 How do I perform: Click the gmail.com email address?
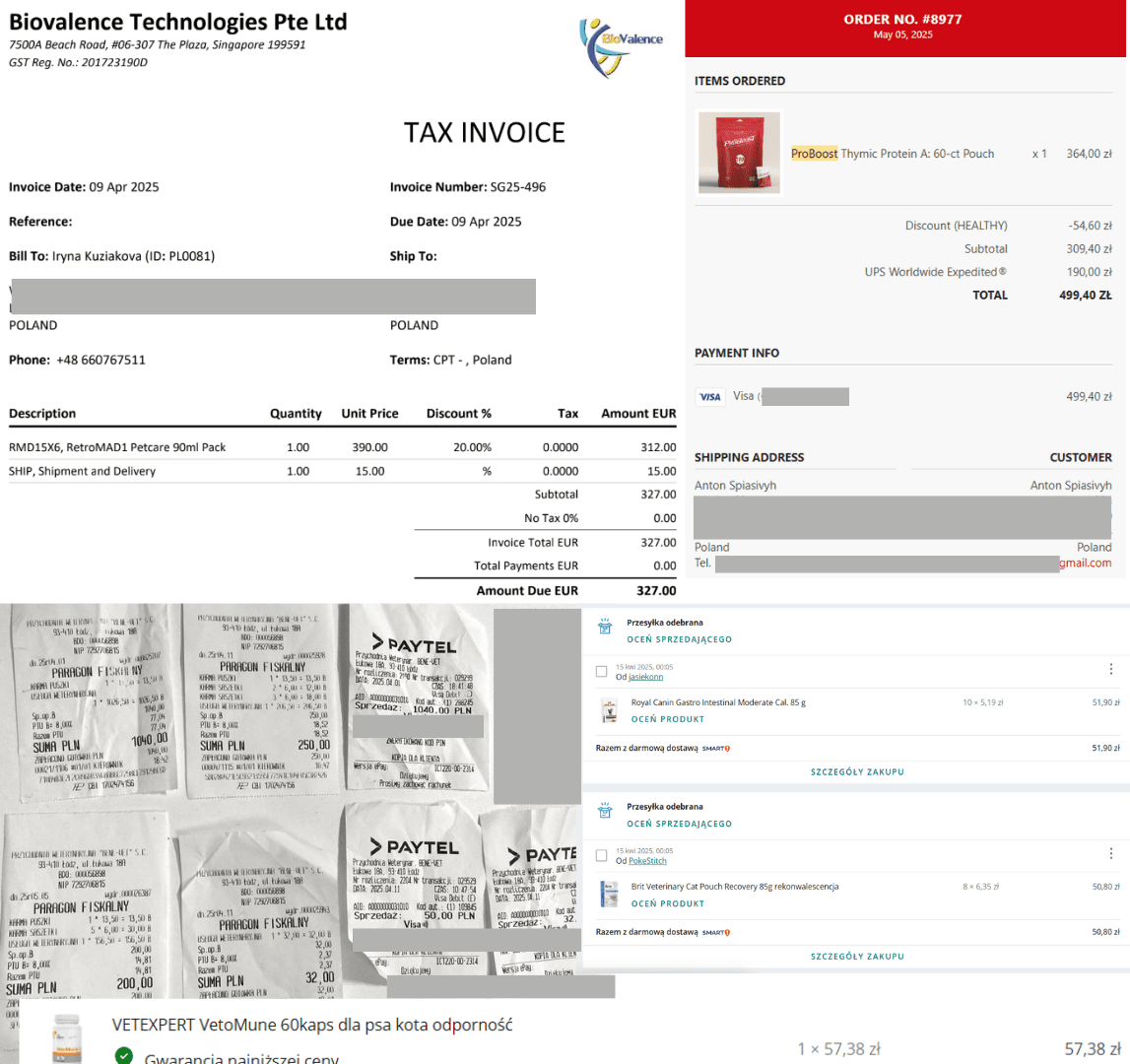coord(1085,563)
